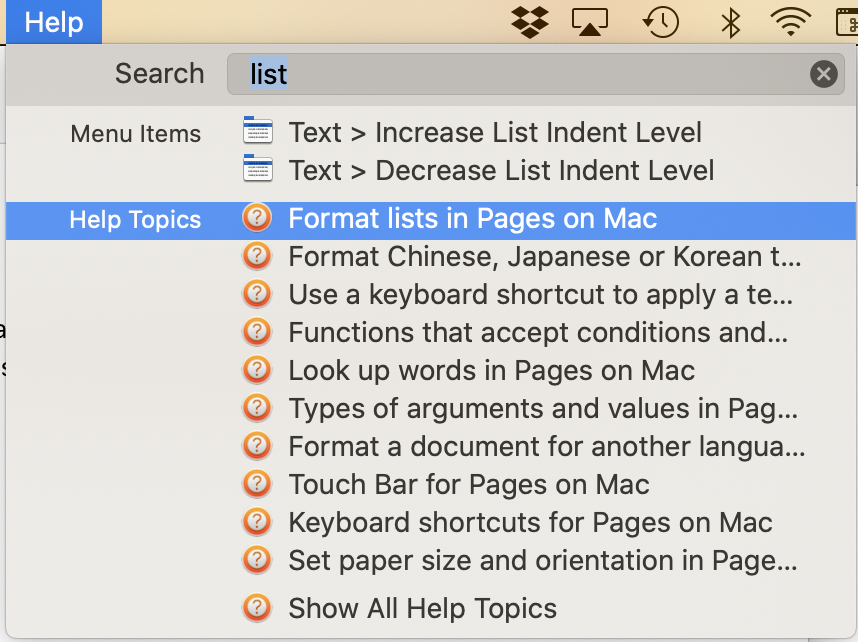Click help icon beside 'Format Chinese, Japanese'
858x642 pixels.
pyautogui.click(x=257, y=256)
